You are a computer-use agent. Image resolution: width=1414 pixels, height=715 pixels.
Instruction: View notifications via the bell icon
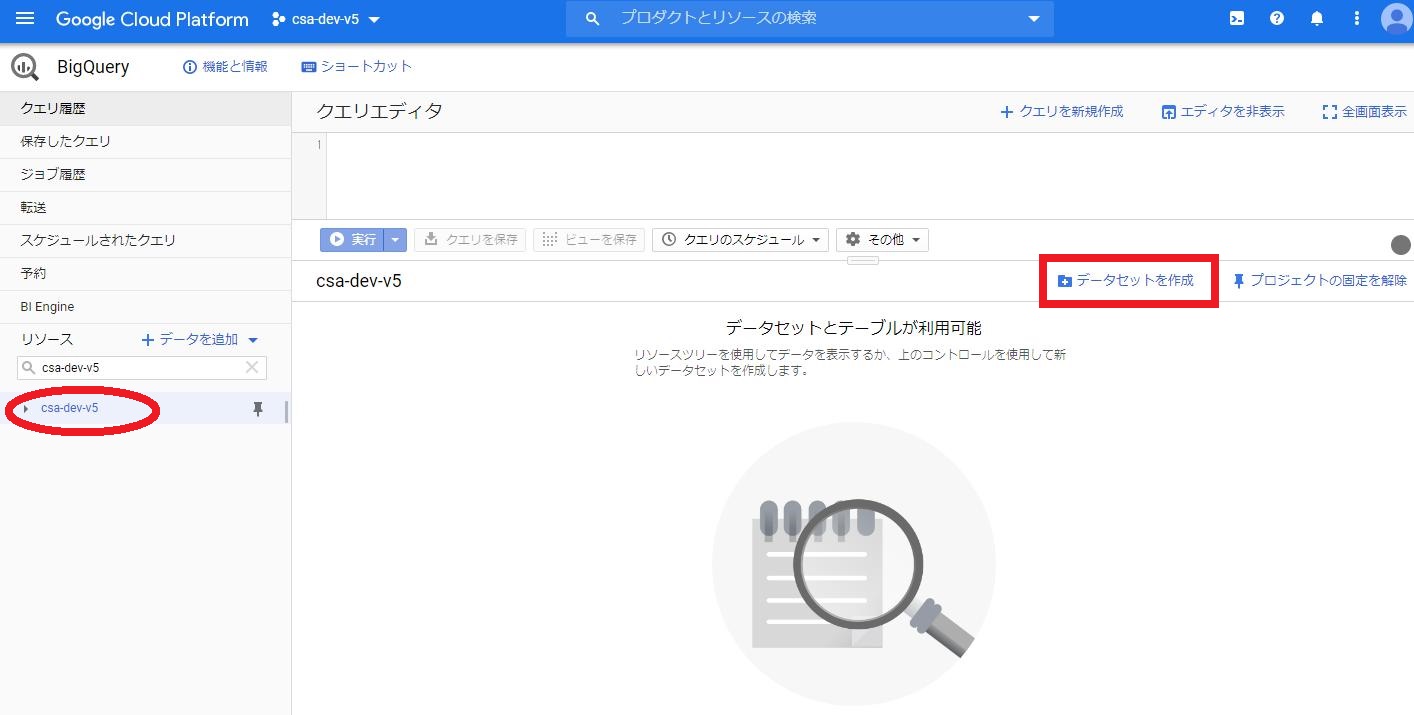[1317, 18]
